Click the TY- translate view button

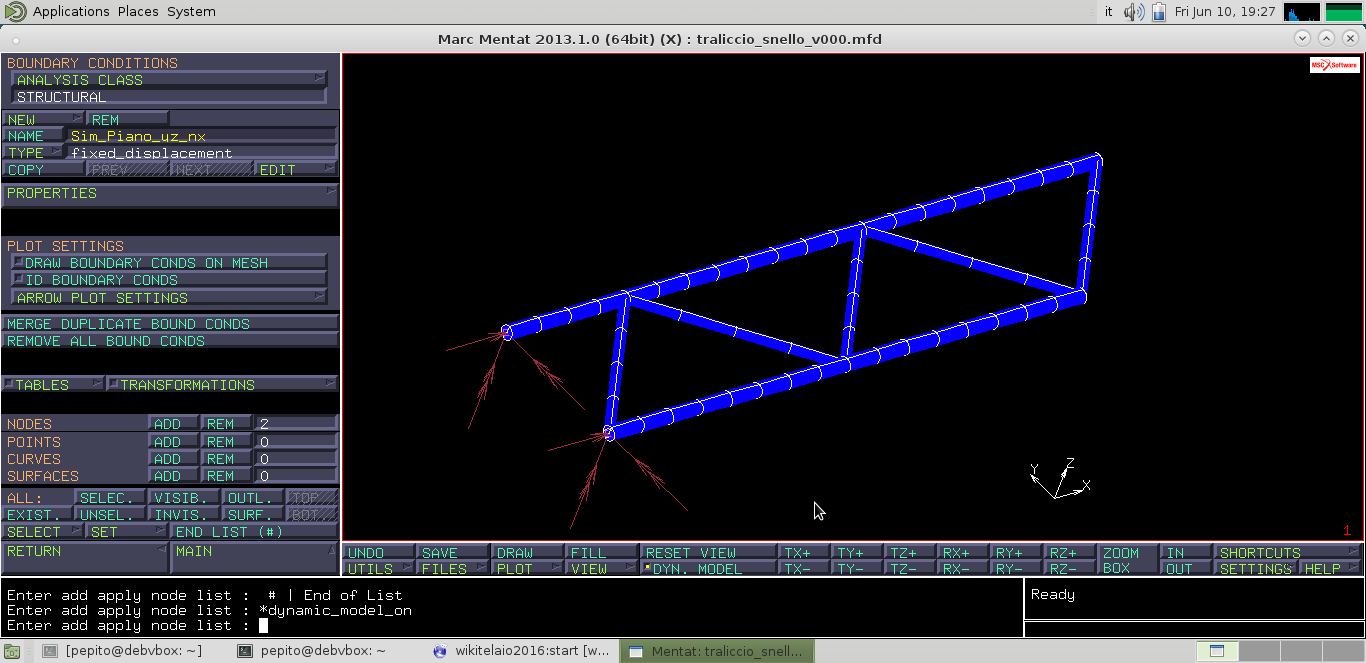click(858, 569)
